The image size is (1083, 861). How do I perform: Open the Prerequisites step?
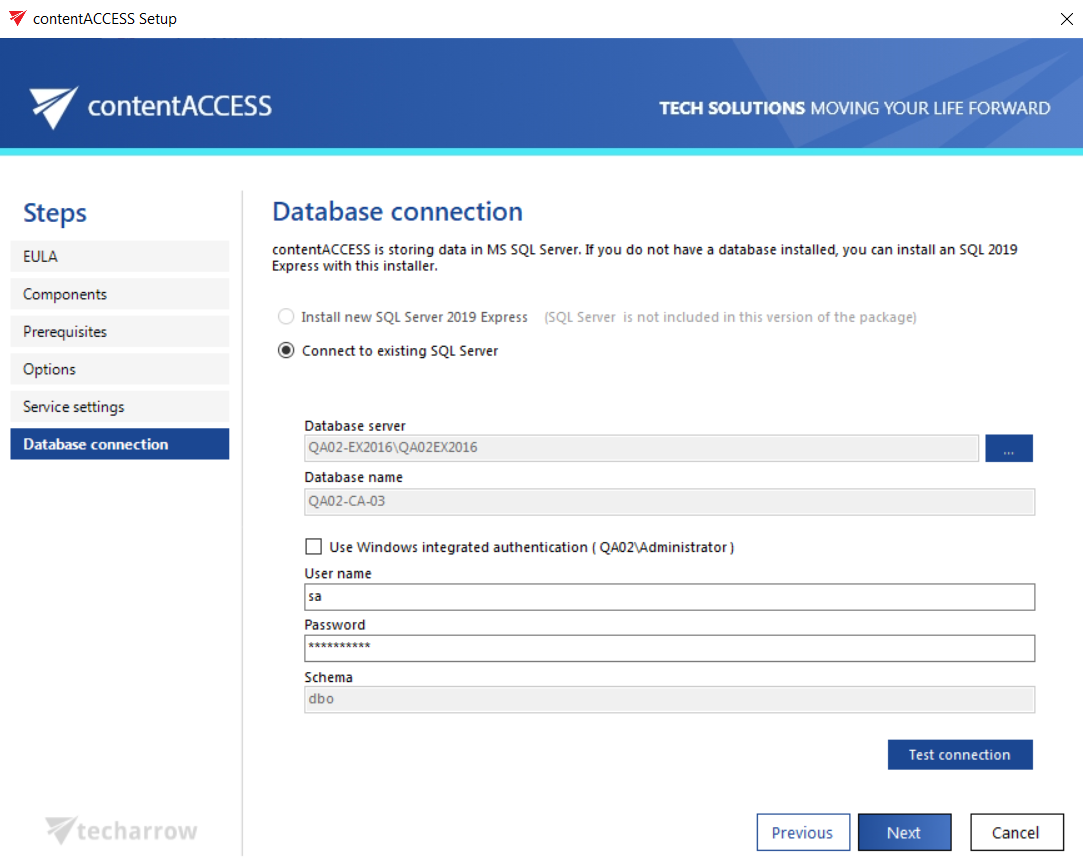coord(119,332)
